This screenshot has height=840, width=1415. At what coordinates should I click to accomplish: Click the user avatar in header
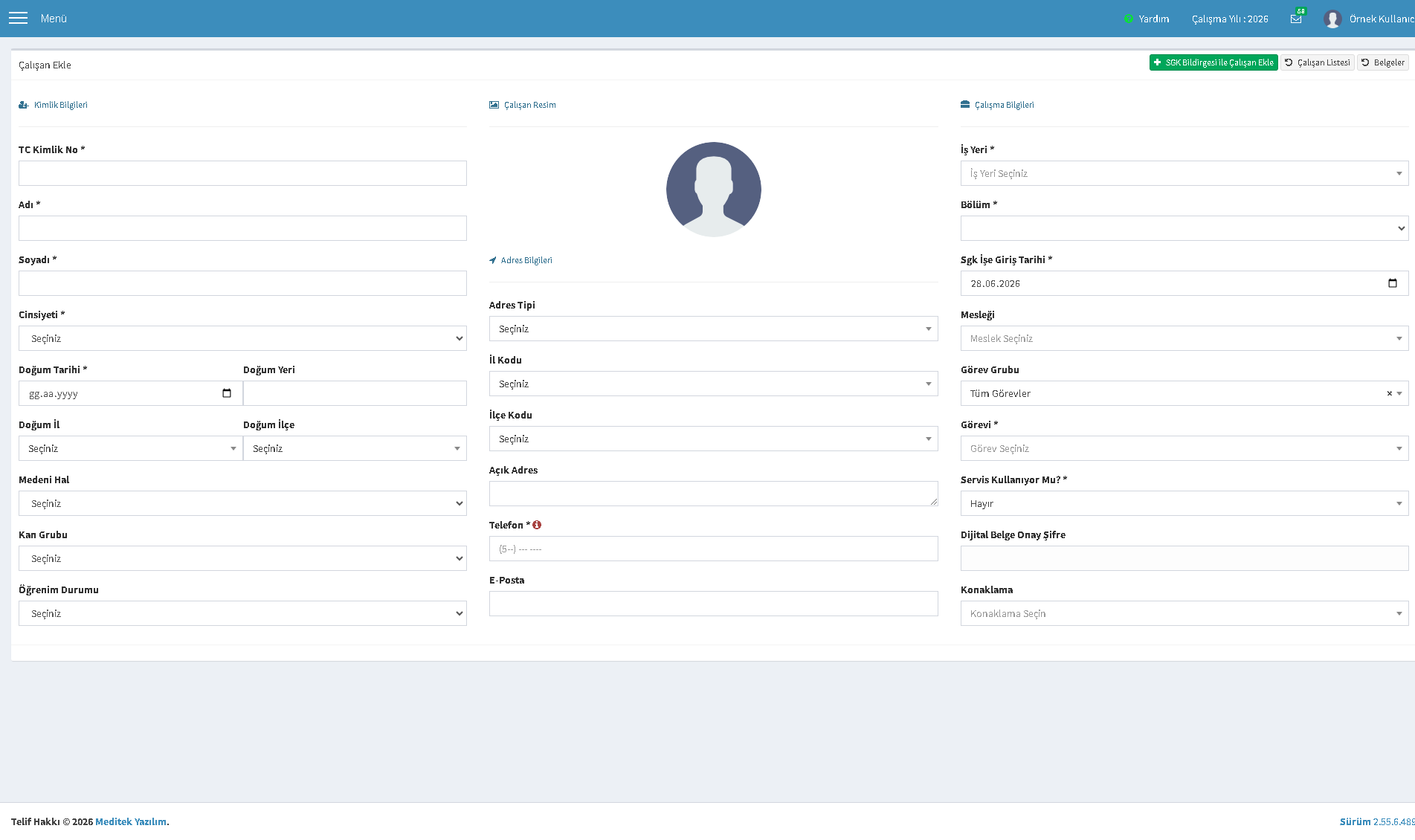pyautogui.click(x=1332, y=19)
